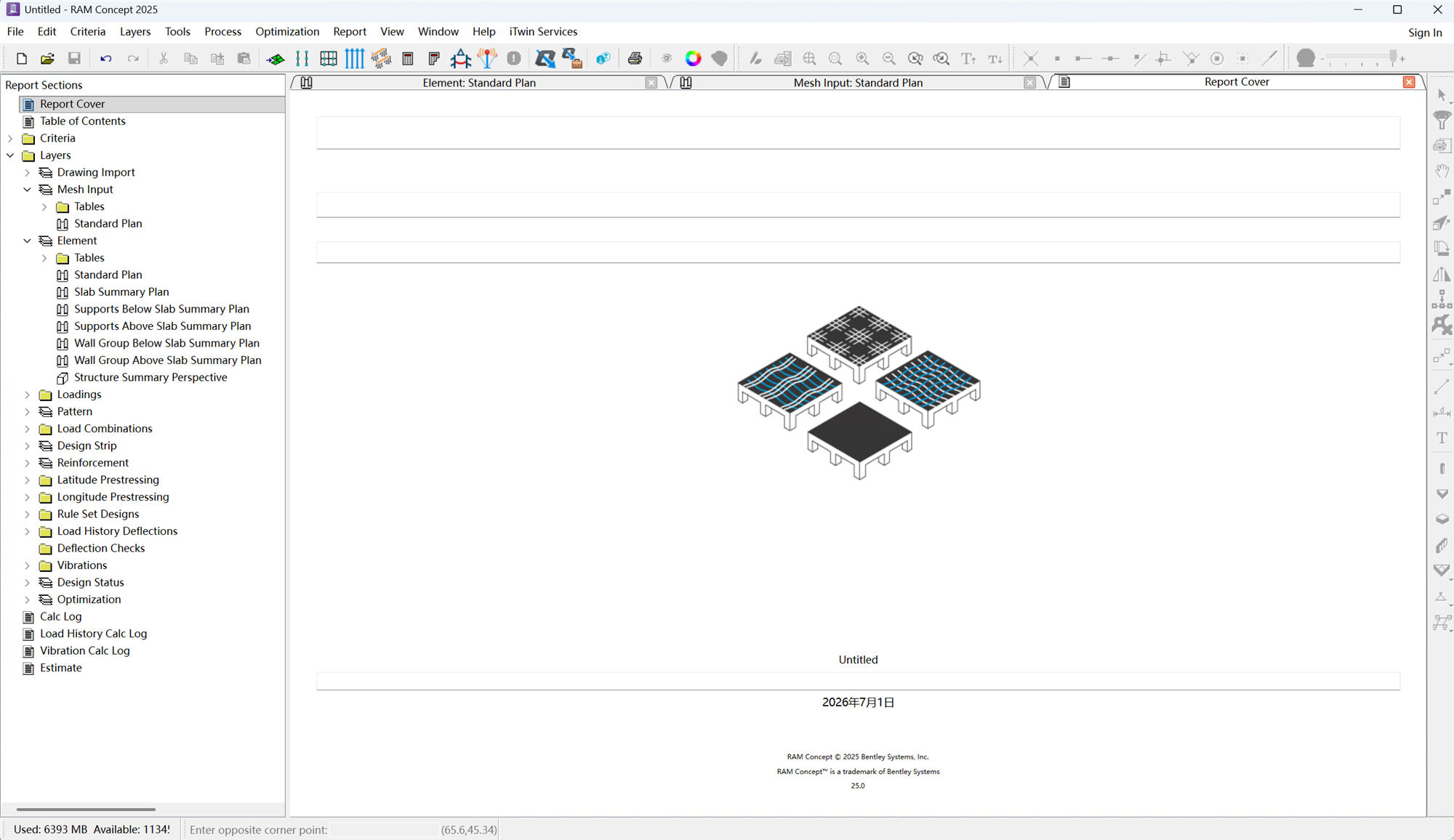Image resolution: width=1454 pixels, height=840 pixels.
Task: Toggle the eye visibility icon in toolbar
Action: pyautogui.click(x=667, y=59)
